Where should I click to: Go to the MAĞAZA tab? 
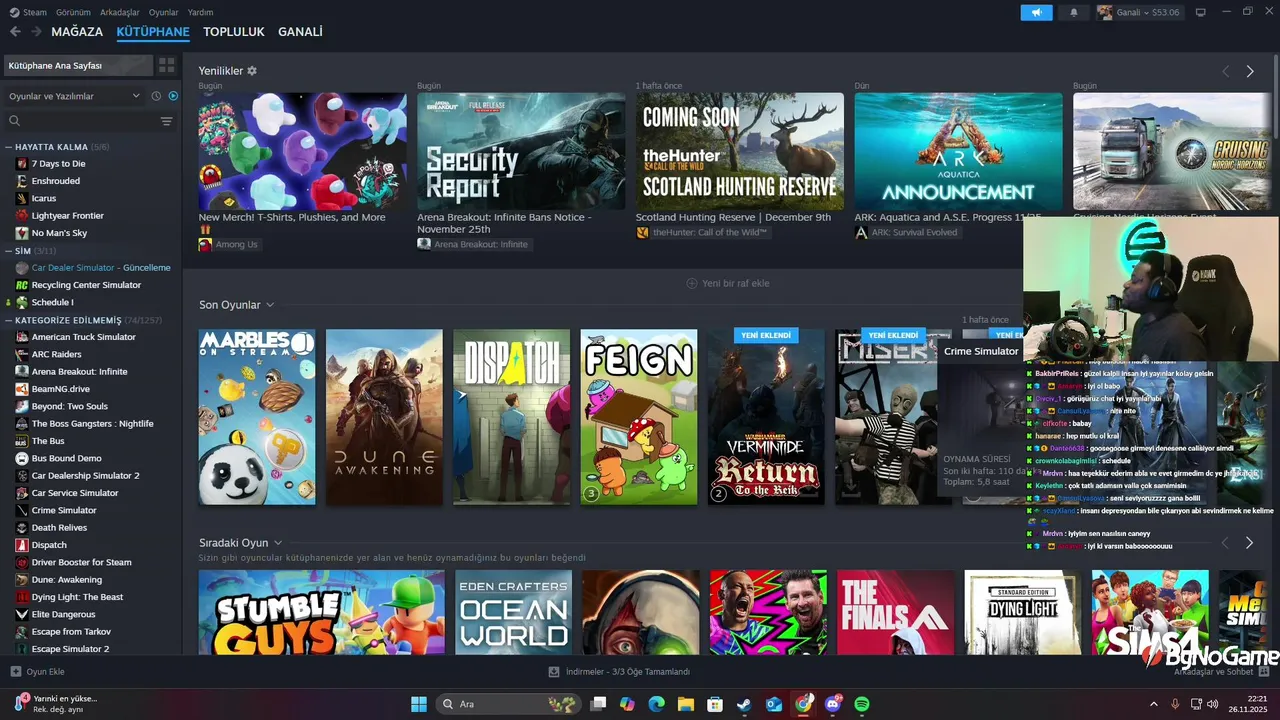click(77, 32)
